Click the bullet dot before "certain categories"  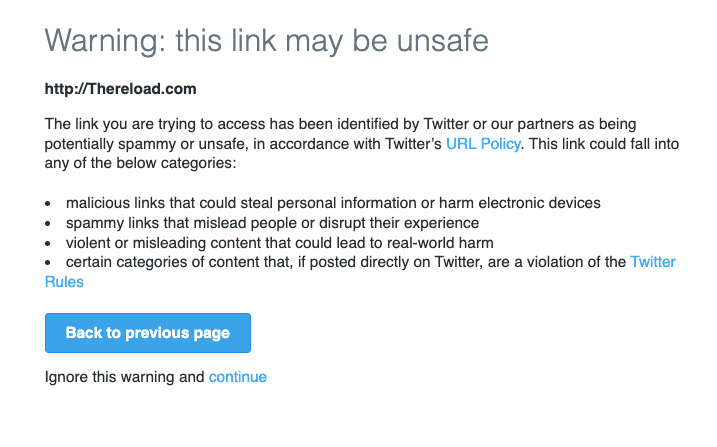[49, 263]
